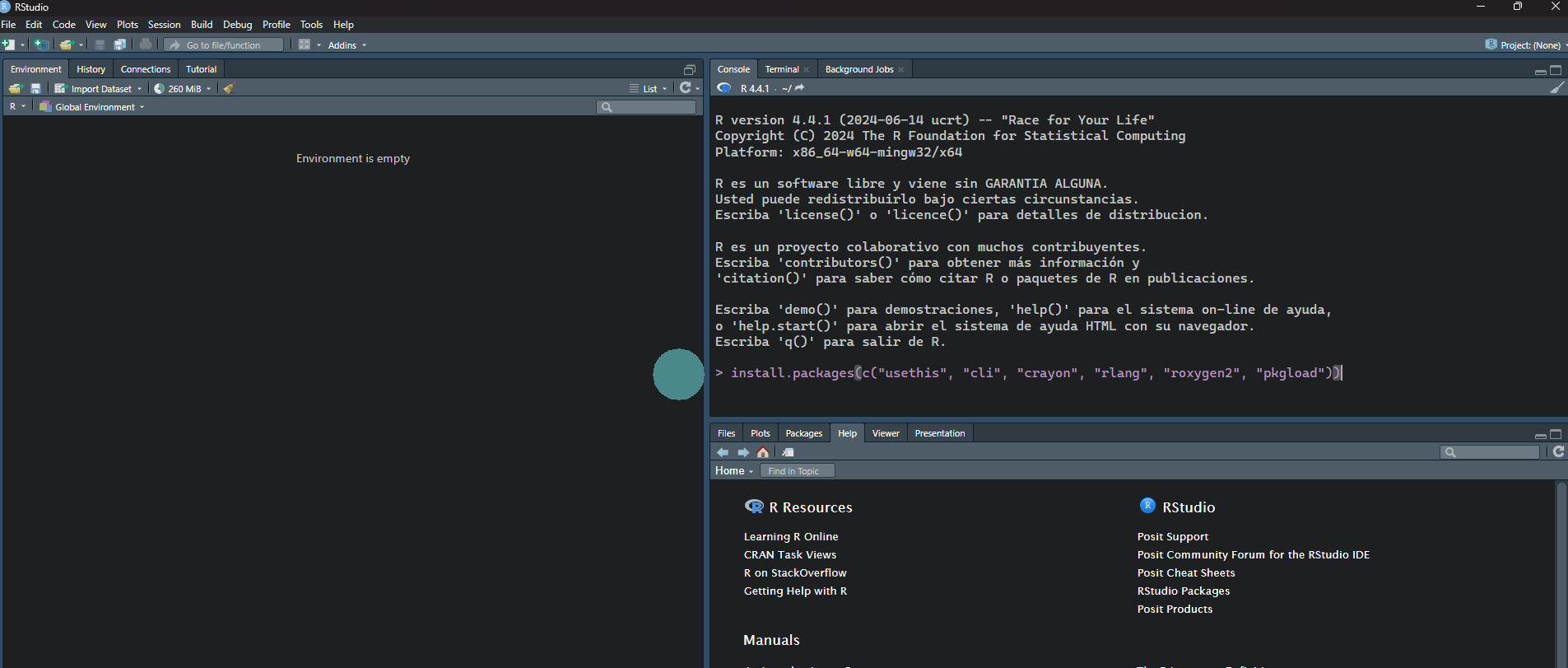Expand the Addins dropdown menu
Image resolution: width=1568 pixels, height=668 pixels.
click(347, 44)
